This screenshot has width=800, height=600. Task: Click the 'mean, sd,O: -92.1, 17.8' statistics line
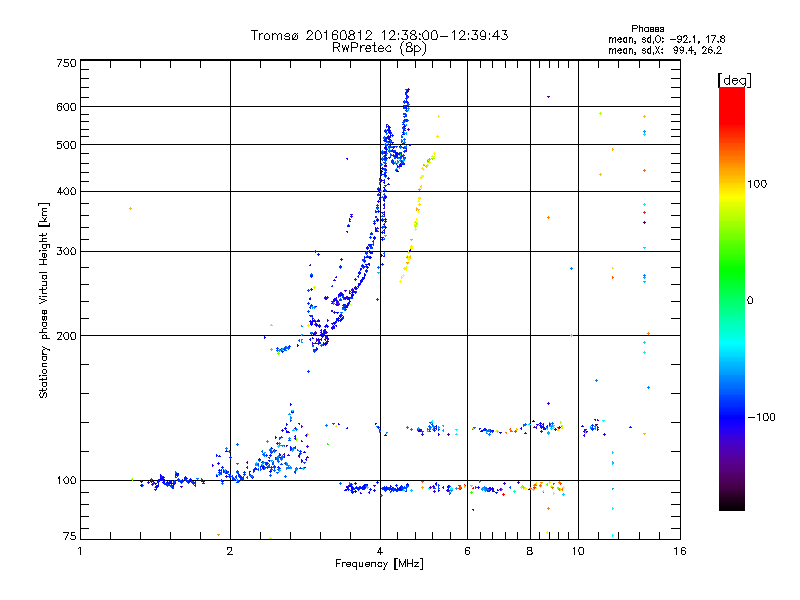[x=666, y=39]
